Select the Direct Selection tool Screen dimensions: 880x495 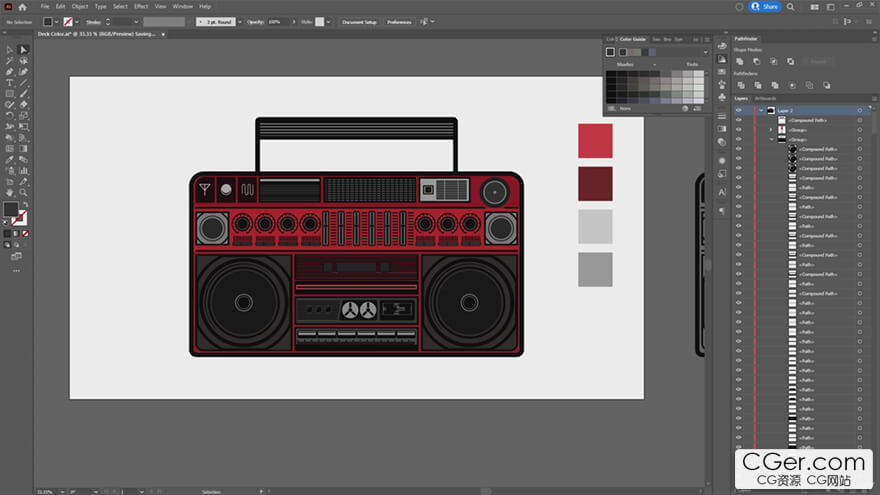point(24,49)
